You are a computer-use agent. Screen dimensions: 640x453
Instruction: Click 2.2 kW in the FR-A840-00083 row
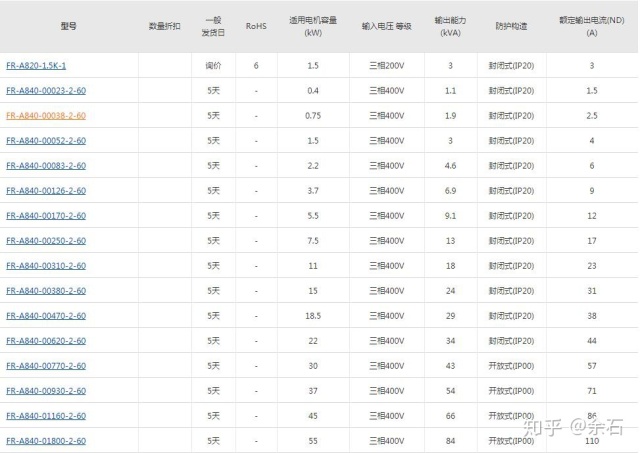(313, 166)
